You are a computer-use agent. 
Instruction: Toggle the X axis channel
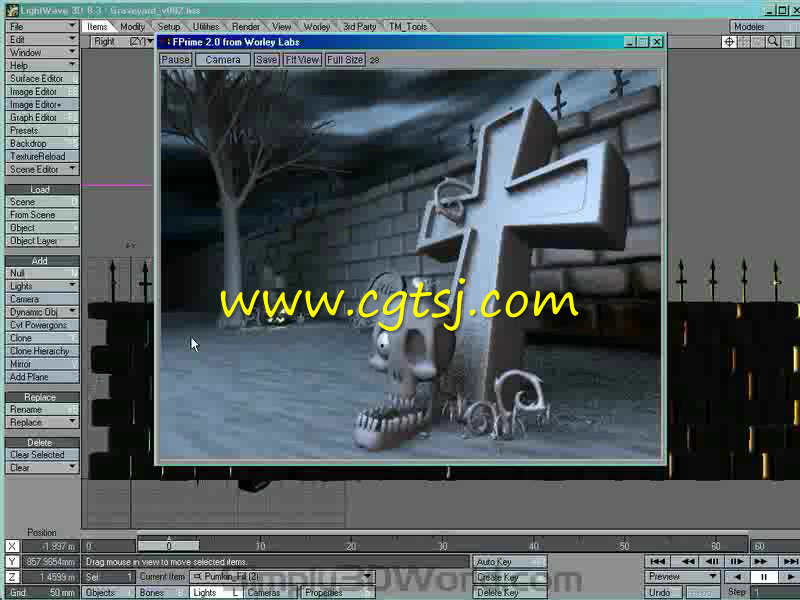[12, 546]
